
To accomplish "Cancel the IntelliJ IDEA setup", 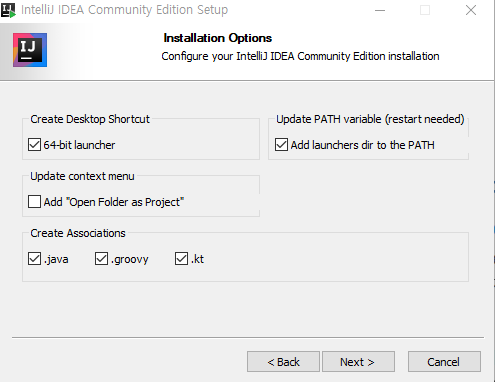I will pos(444,361).
